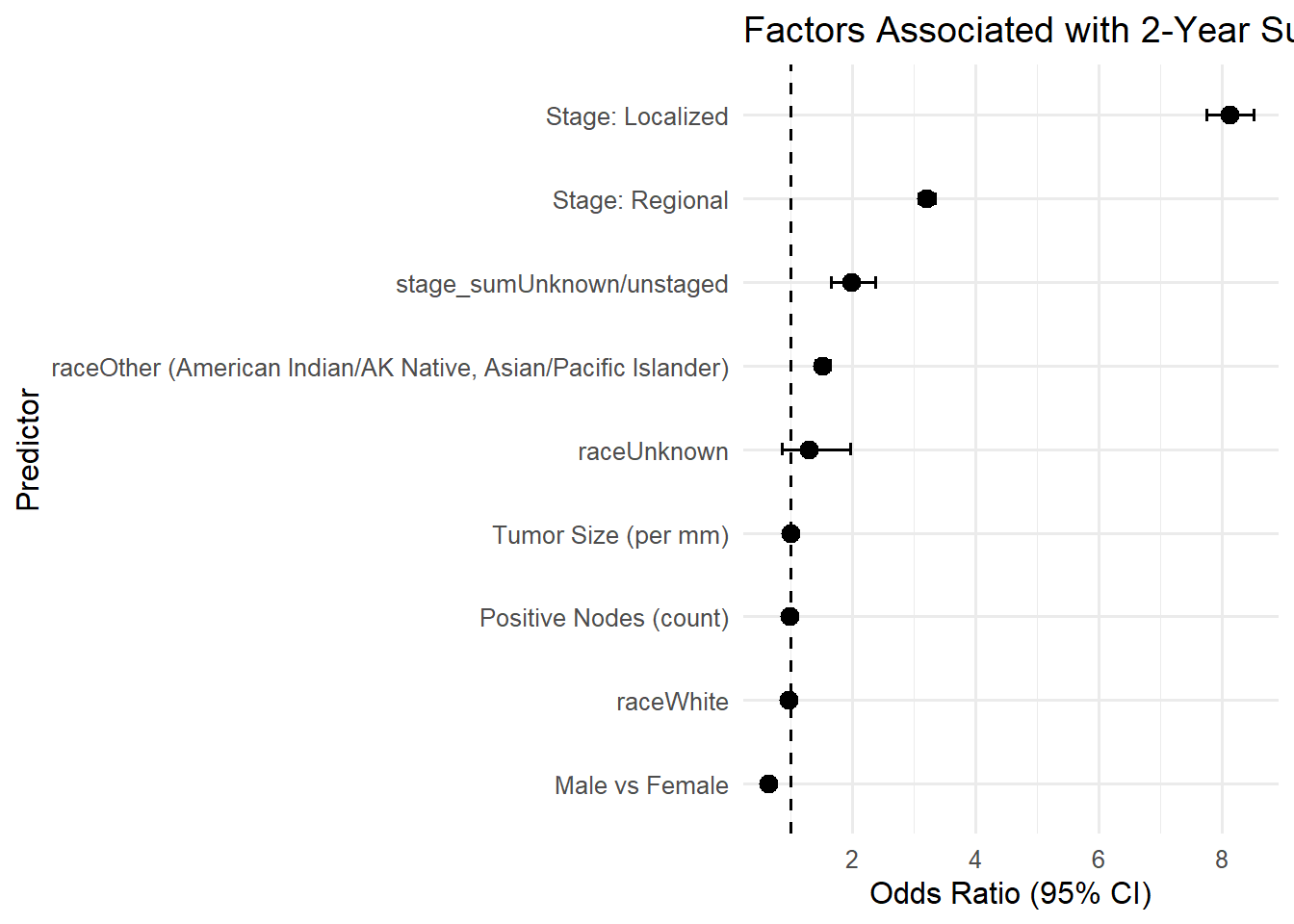
Task: Click the chart title text
Action: pyautogui.click(x=1017, y=31)
